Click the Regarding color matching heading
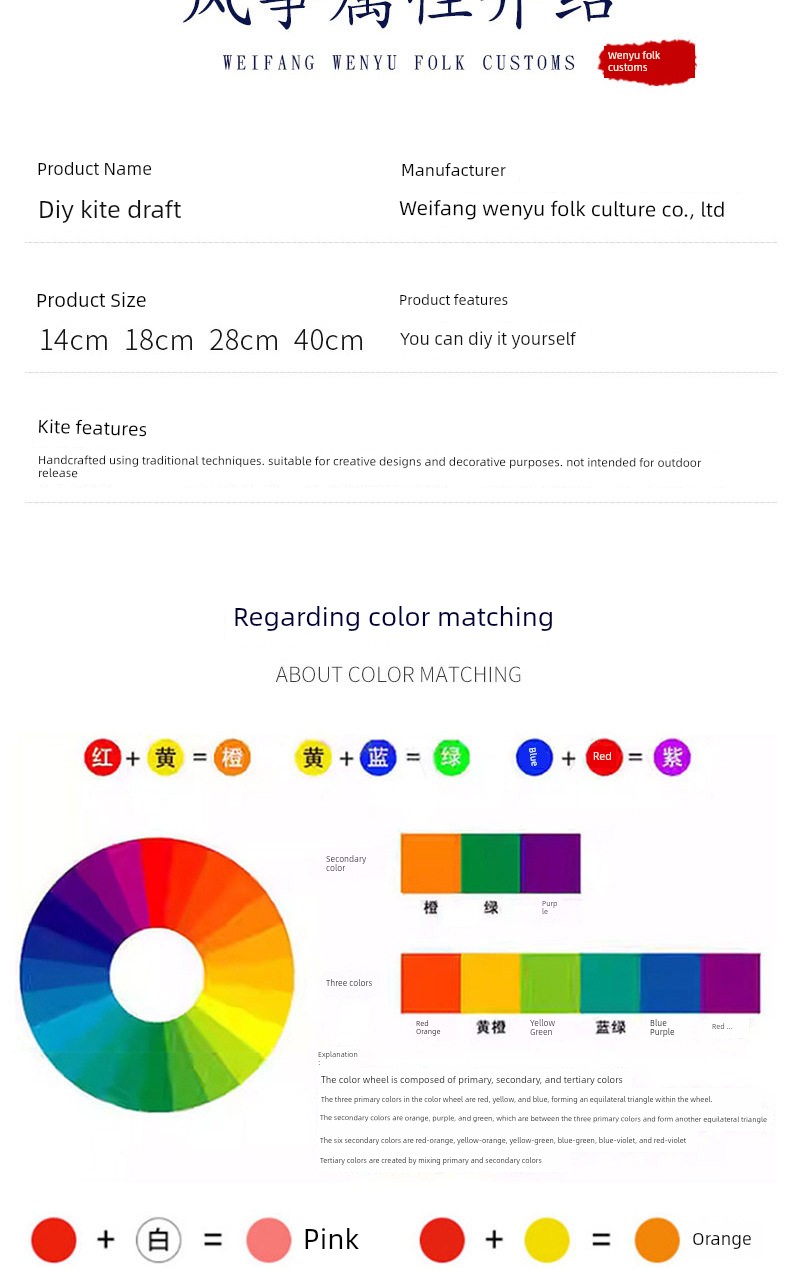The image size is (800, 1271). [393, 616]
